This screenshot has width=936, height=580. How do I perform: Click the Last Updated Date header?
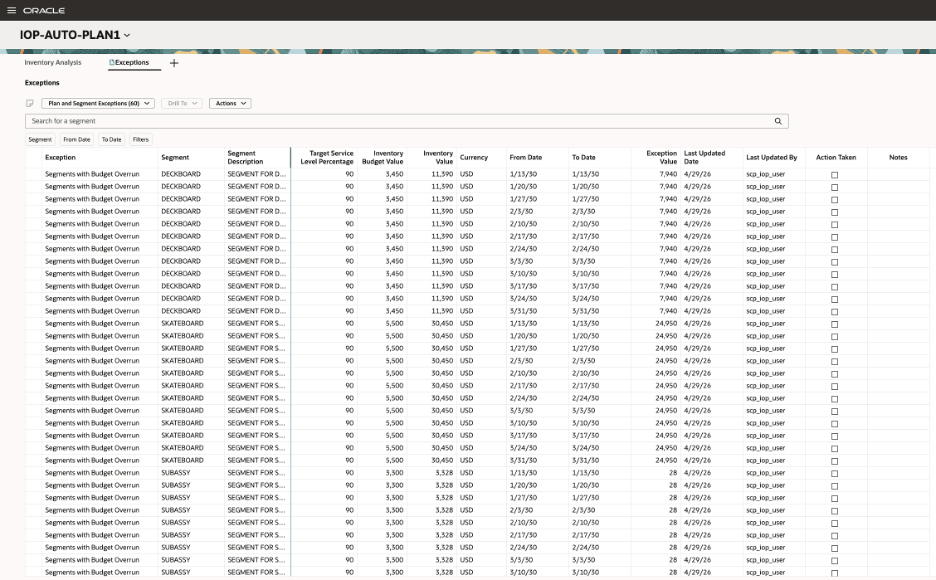pyautogui.click(x=704, y=158)
